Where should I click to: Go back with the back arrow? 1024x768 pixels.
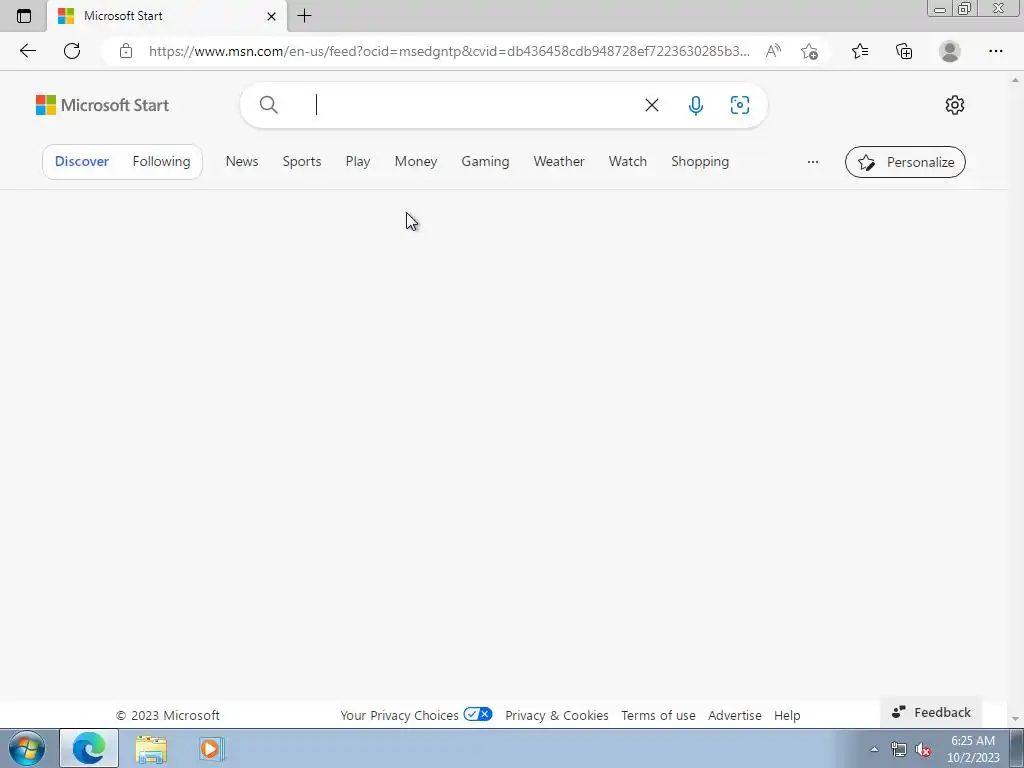(x=27, y=51)
